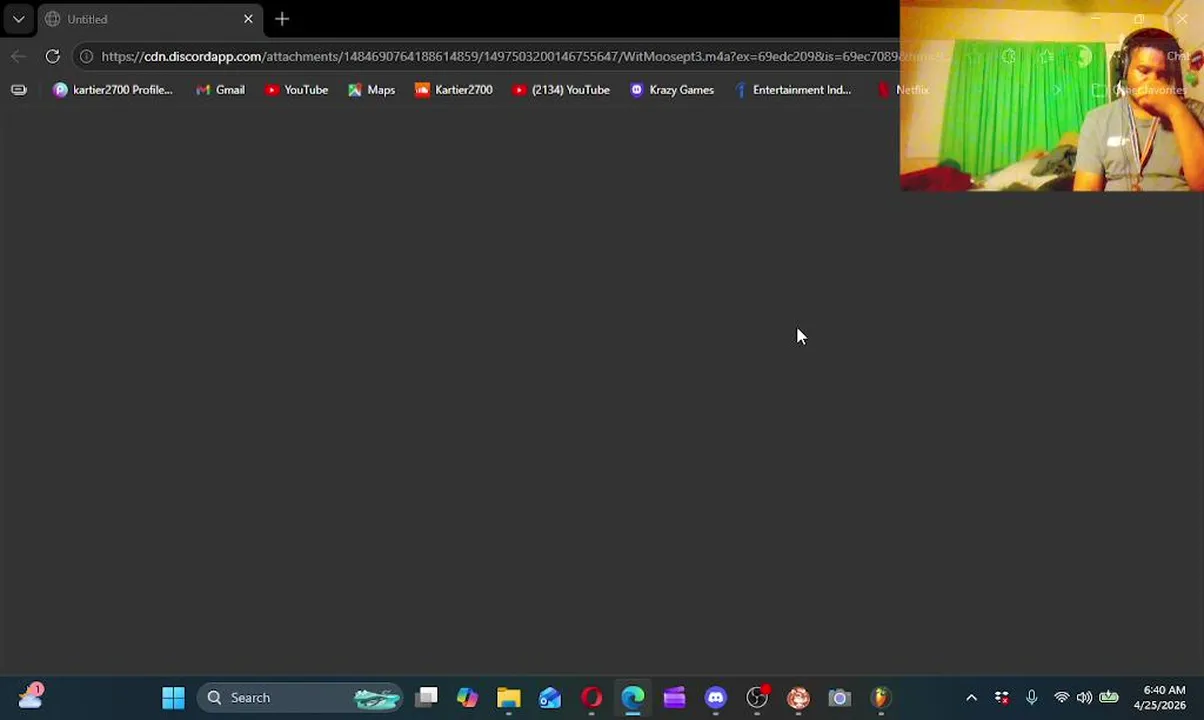Viewport: 1204px width, 720px height.
Task: Open the Gmail bookmark
Action: coord(220,90)
